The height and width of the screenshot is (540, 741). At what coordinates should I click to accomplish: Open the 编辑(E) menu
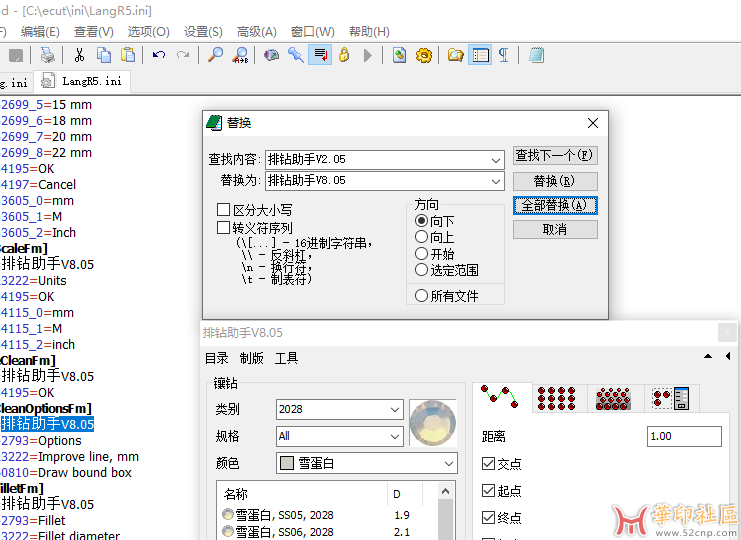40,32
